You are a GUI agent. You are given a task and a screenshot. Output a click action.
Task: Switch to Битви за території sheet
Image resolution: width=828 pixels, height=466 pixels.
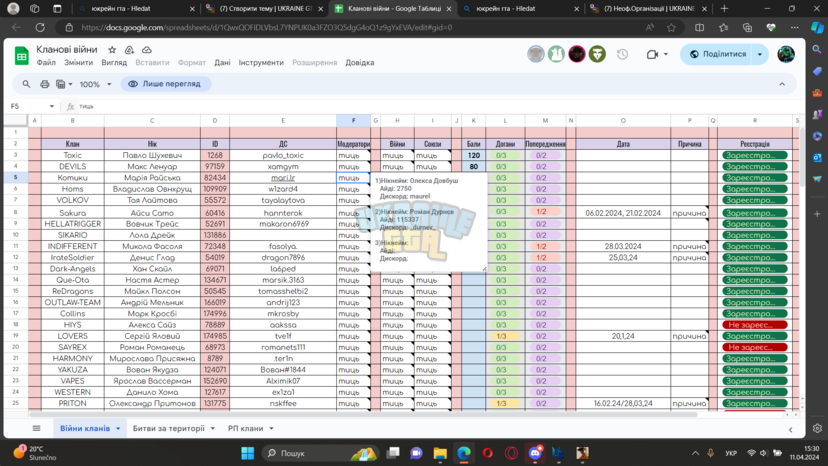168,428
